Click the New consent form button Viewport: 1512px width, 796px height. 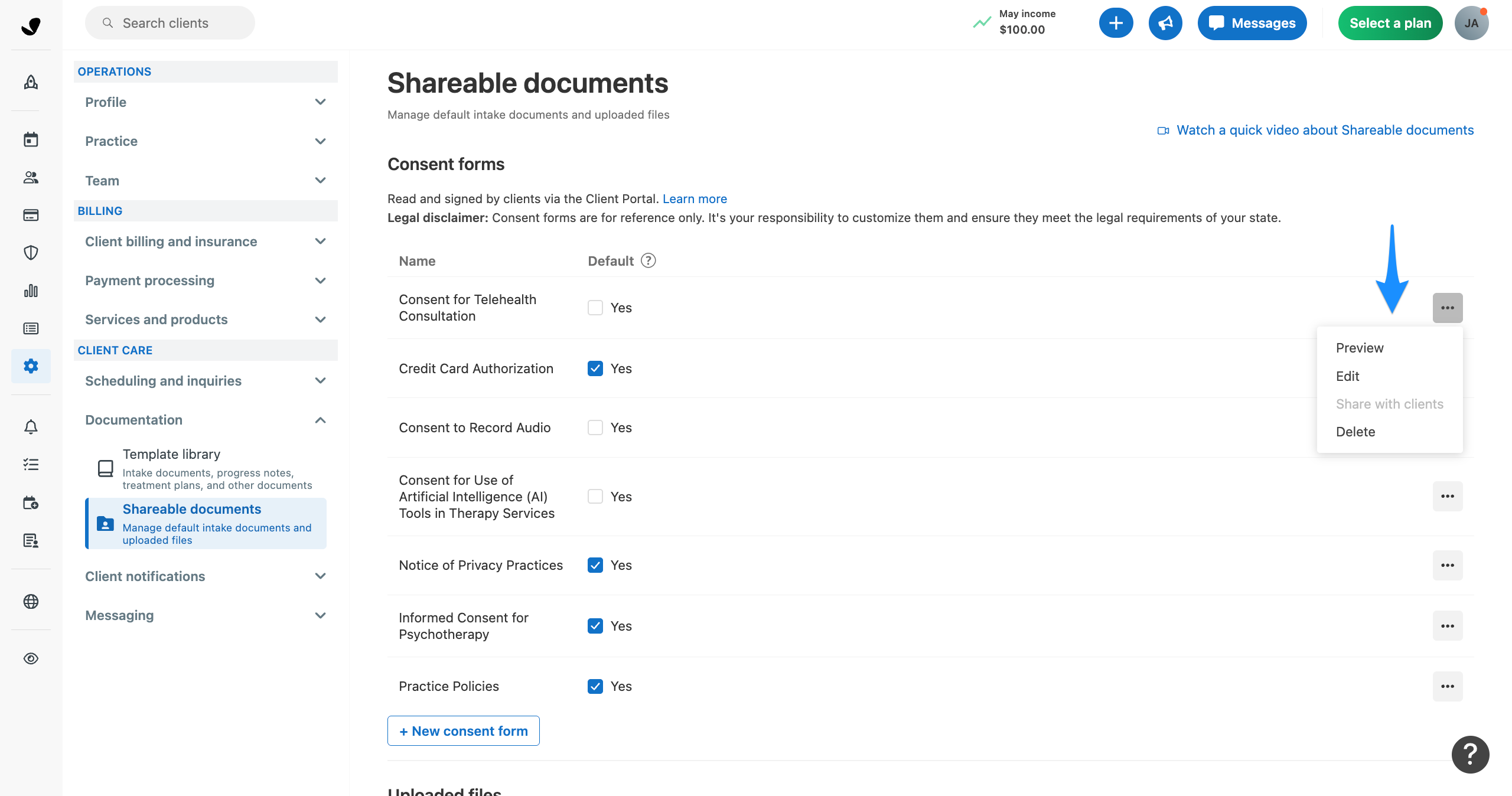(x=463, y=731)
